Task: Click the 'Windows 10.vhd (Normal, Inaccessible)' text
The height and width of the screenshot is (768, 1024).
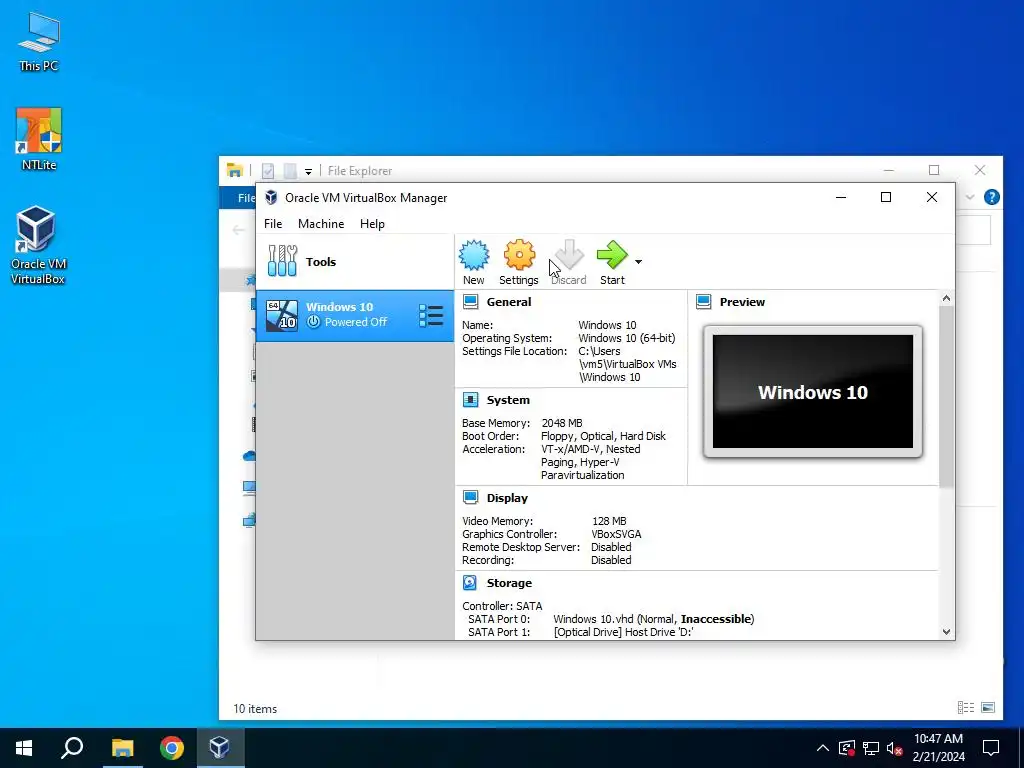Action: click(x=653, y=618)
